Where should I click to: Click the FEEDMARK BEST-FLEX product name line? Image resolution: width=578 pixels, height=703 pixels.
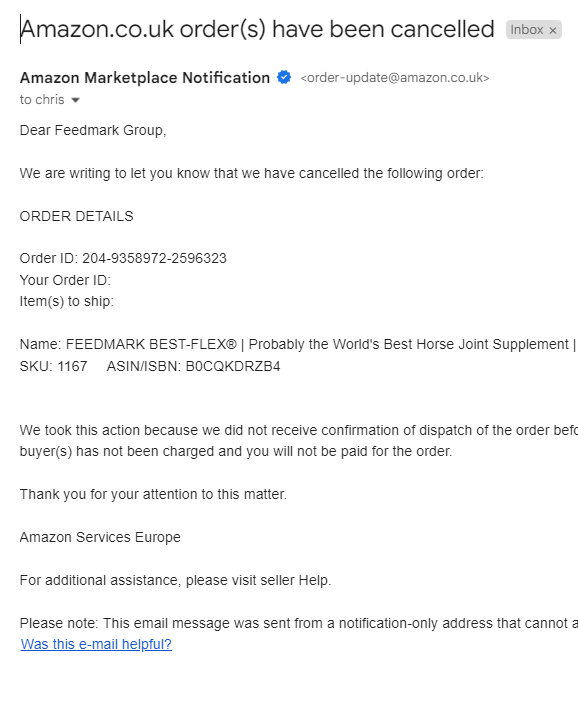pos(298,344)
